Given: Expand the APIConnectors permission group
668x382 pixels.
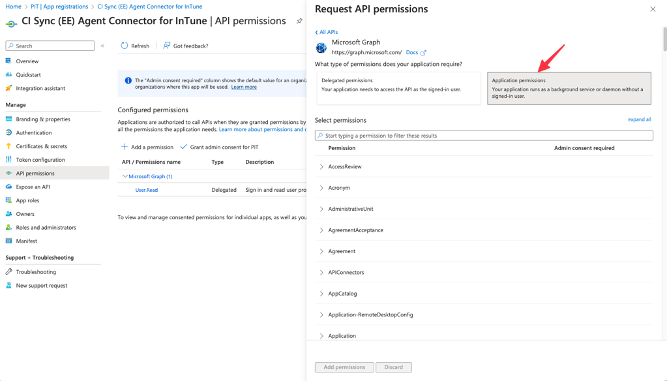Looking at the screenshot, I should pyautogui.click(x=321, y=273).
